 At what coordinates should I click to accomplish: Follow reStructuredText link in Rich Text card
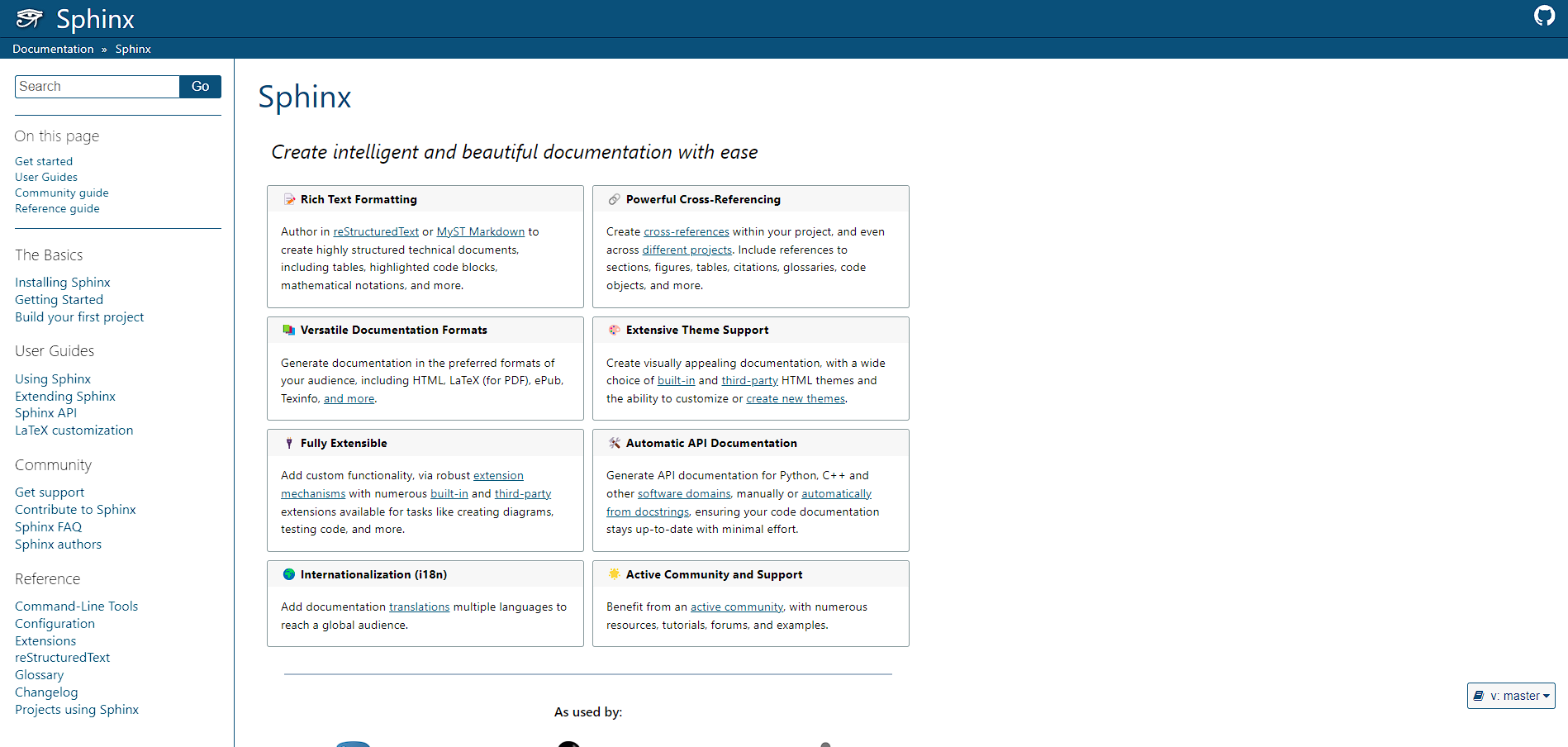376,232
